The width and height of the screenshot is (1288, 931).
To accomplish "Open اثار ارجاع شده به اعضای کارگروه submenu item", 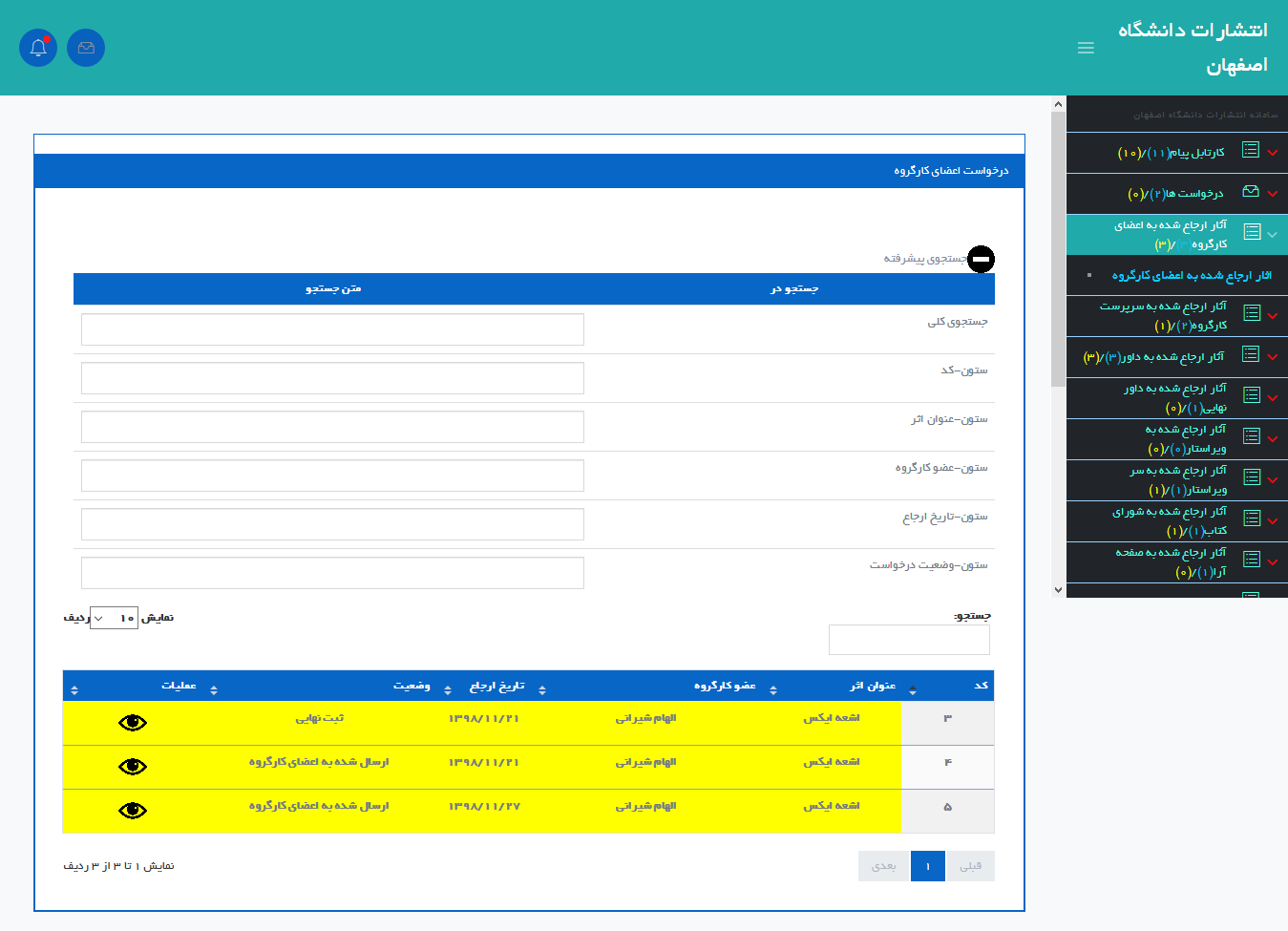I will click(x=1191, y=276).
